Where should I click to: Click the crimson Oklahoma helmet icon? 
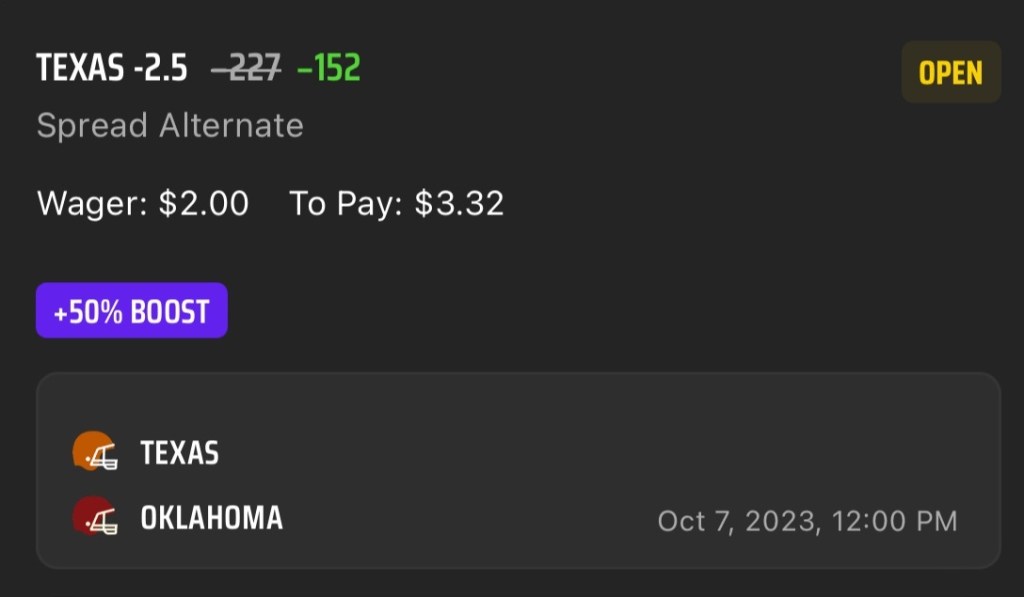click(x=94, y=517)
